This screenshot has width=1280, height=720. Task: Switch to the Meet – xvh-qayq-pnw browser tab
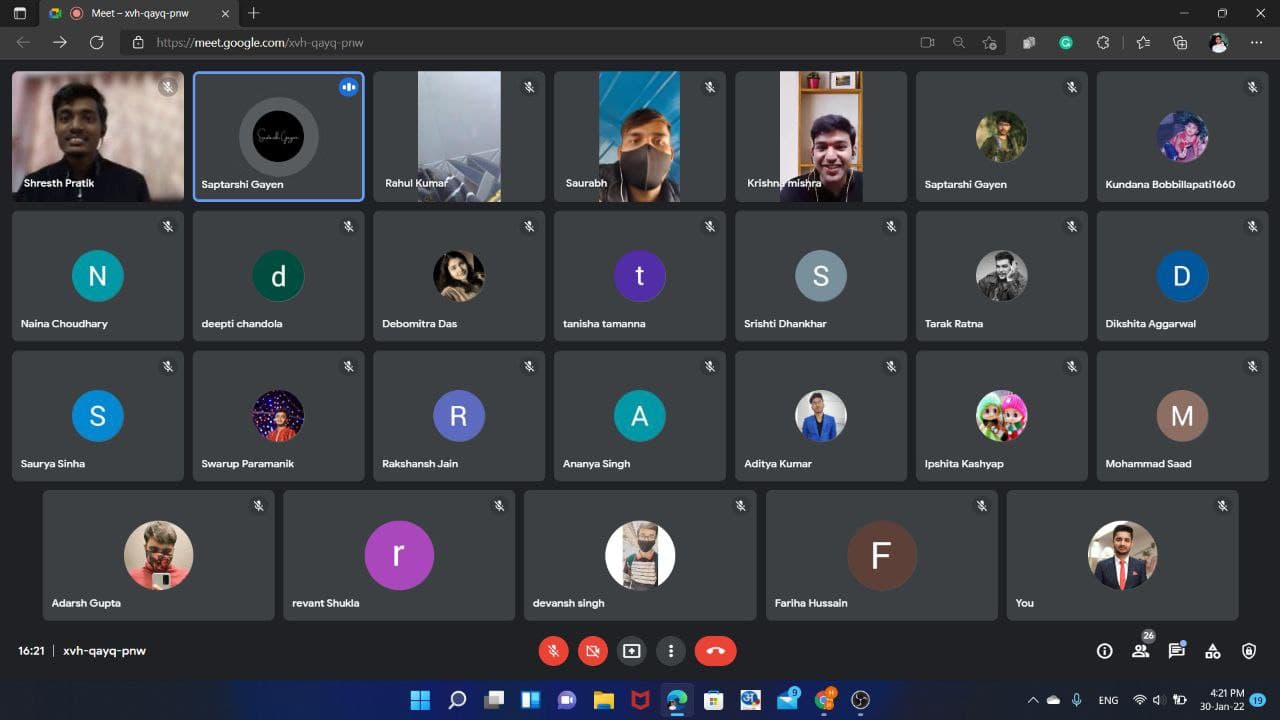point(139,13)
